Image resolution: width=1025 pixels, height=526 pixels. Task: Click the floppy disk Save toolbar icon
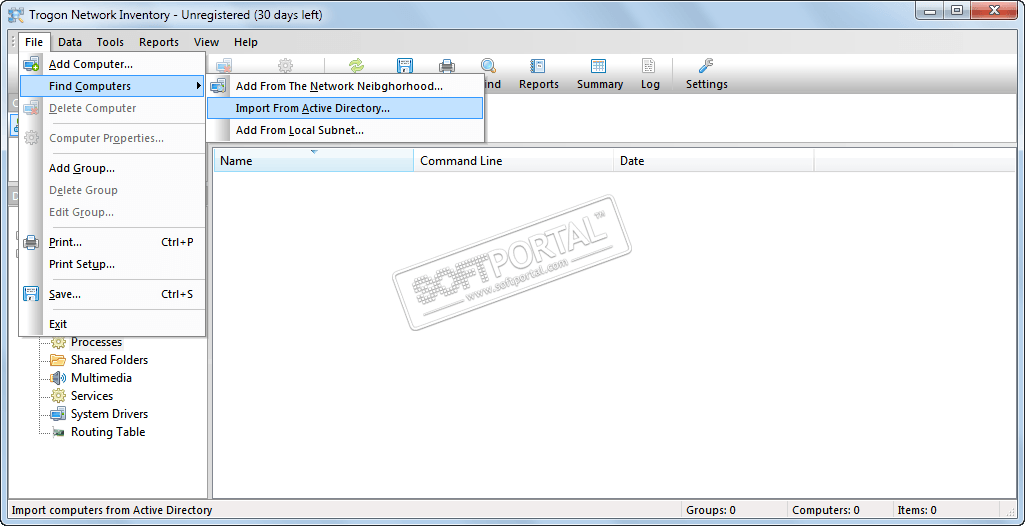[405, 65]
